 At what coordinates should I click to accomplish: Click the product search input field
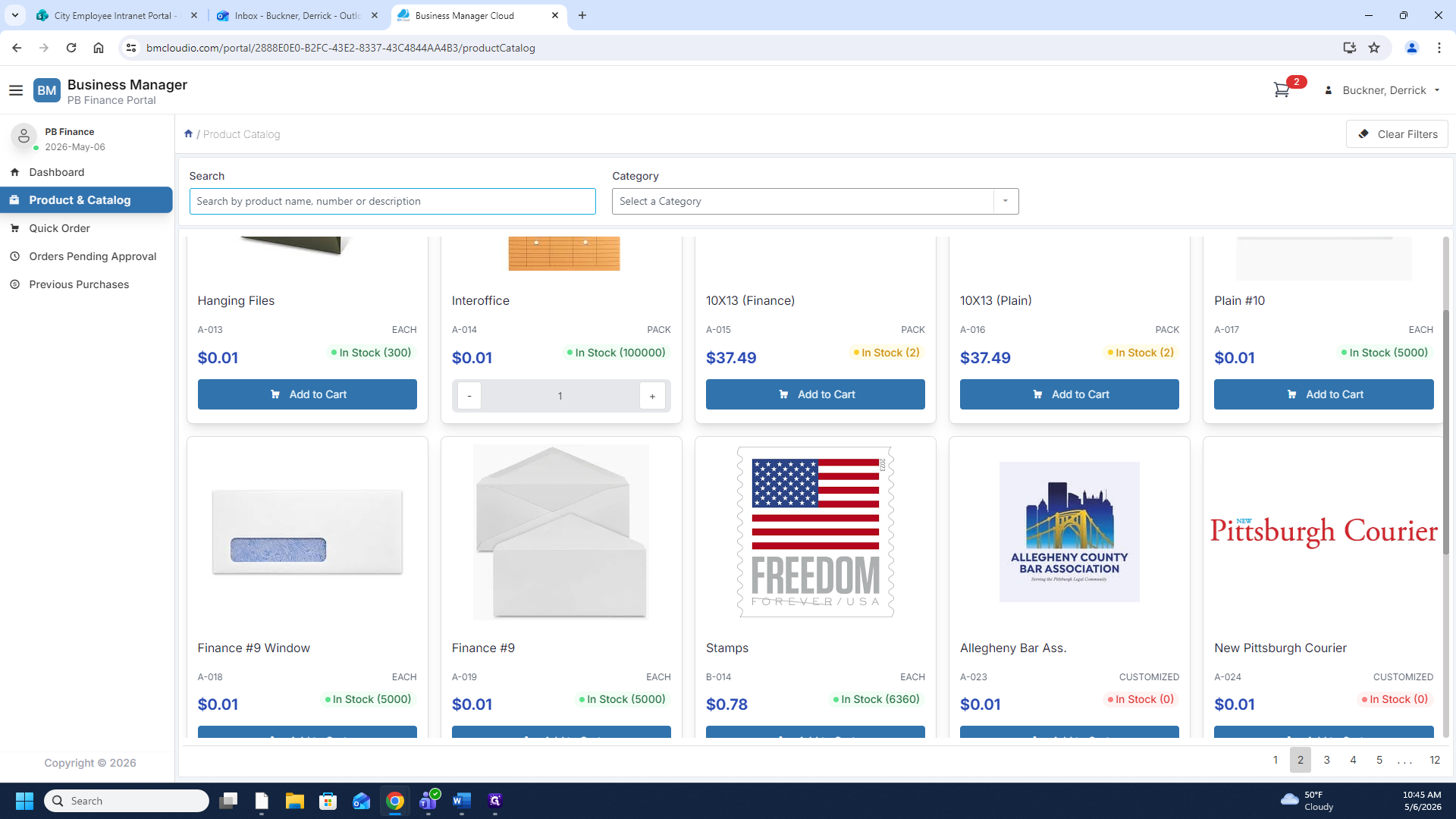tap(393, 201)
